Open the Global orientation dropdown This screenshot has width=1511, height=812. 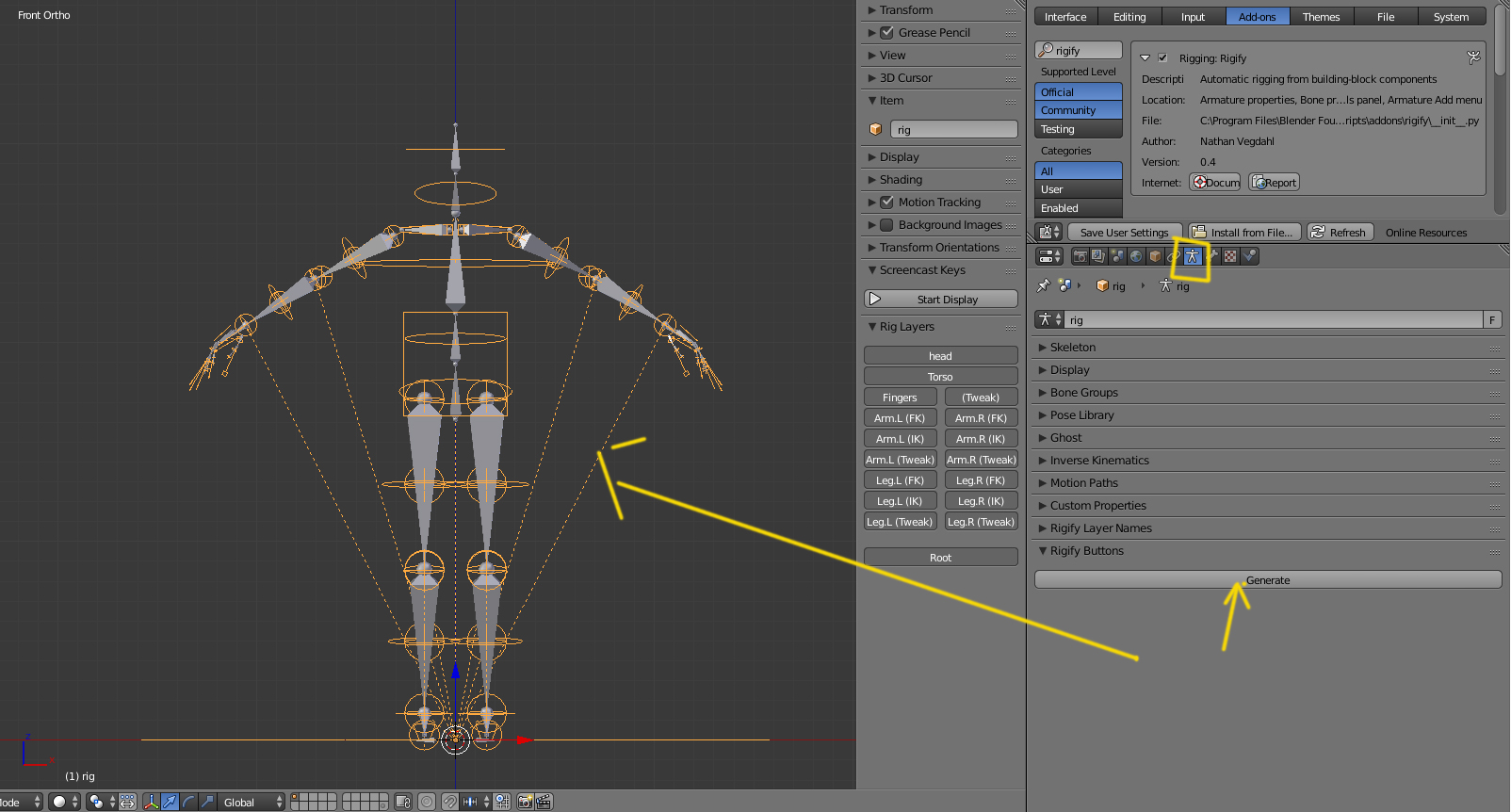click(252, 802)
